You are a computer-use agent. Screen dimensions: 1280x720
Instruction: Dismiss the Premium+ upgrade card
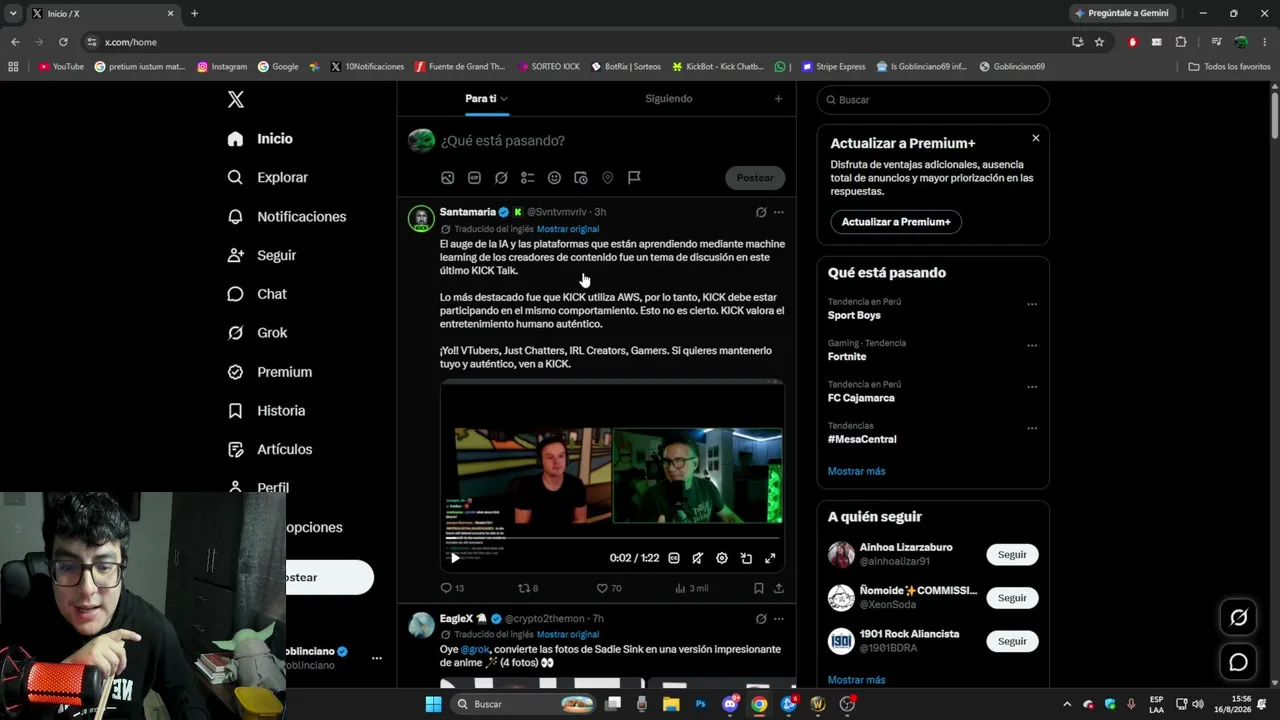point(1036,138)
